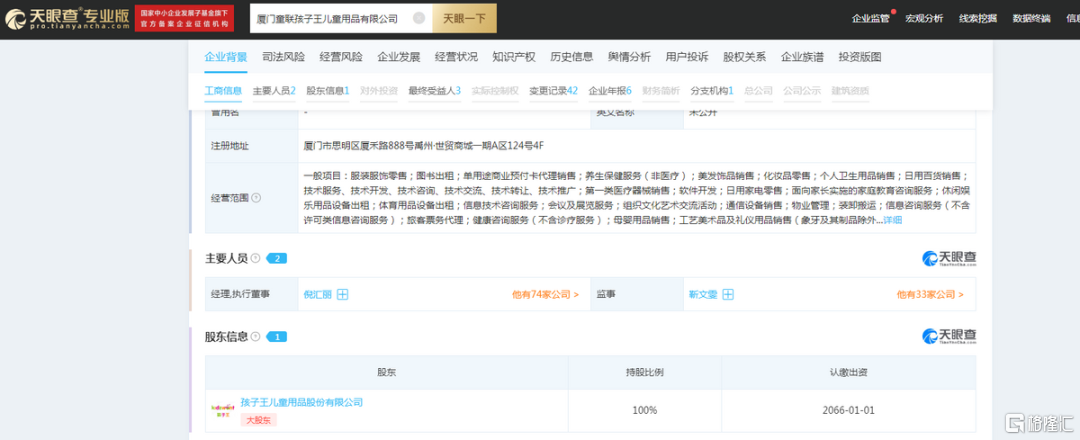View 他有74家公司 link
The width and height of the screenshot is (1080, 440).
(x=545, y=295)
